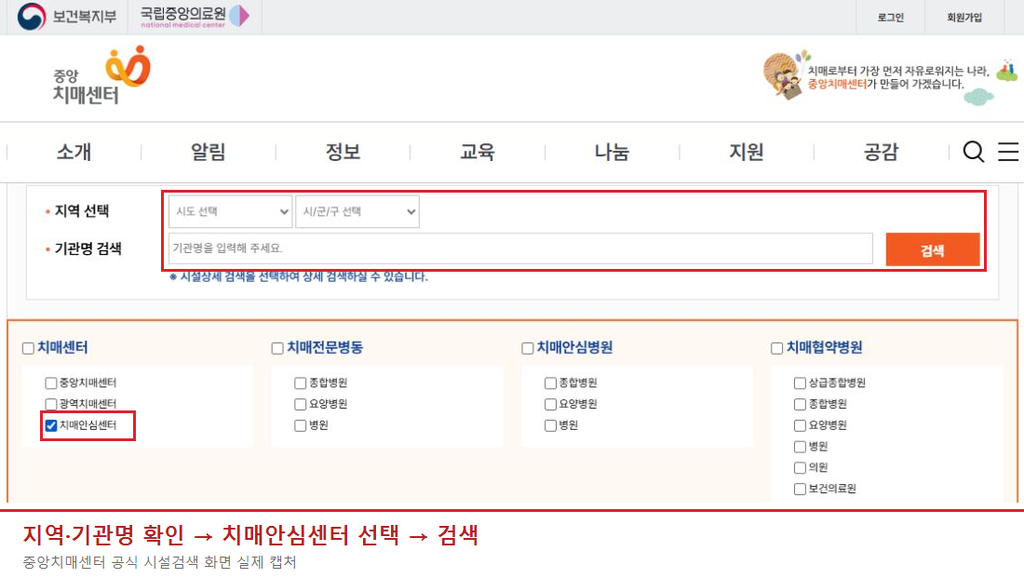Image resolution: width=1024 pixels, height=577 pixels.
Task: Click the orange 검색 button
Action: click(933, 249)
